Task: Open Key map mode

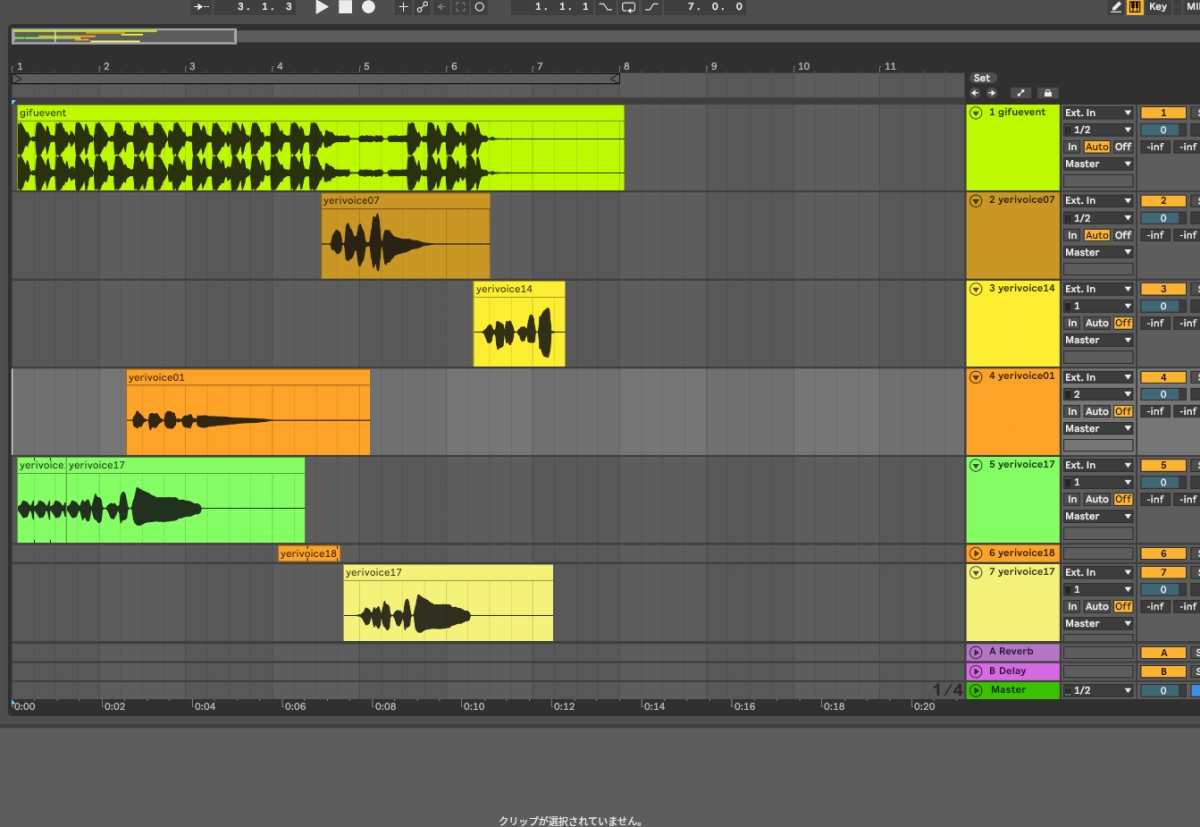Action: 1157,7
